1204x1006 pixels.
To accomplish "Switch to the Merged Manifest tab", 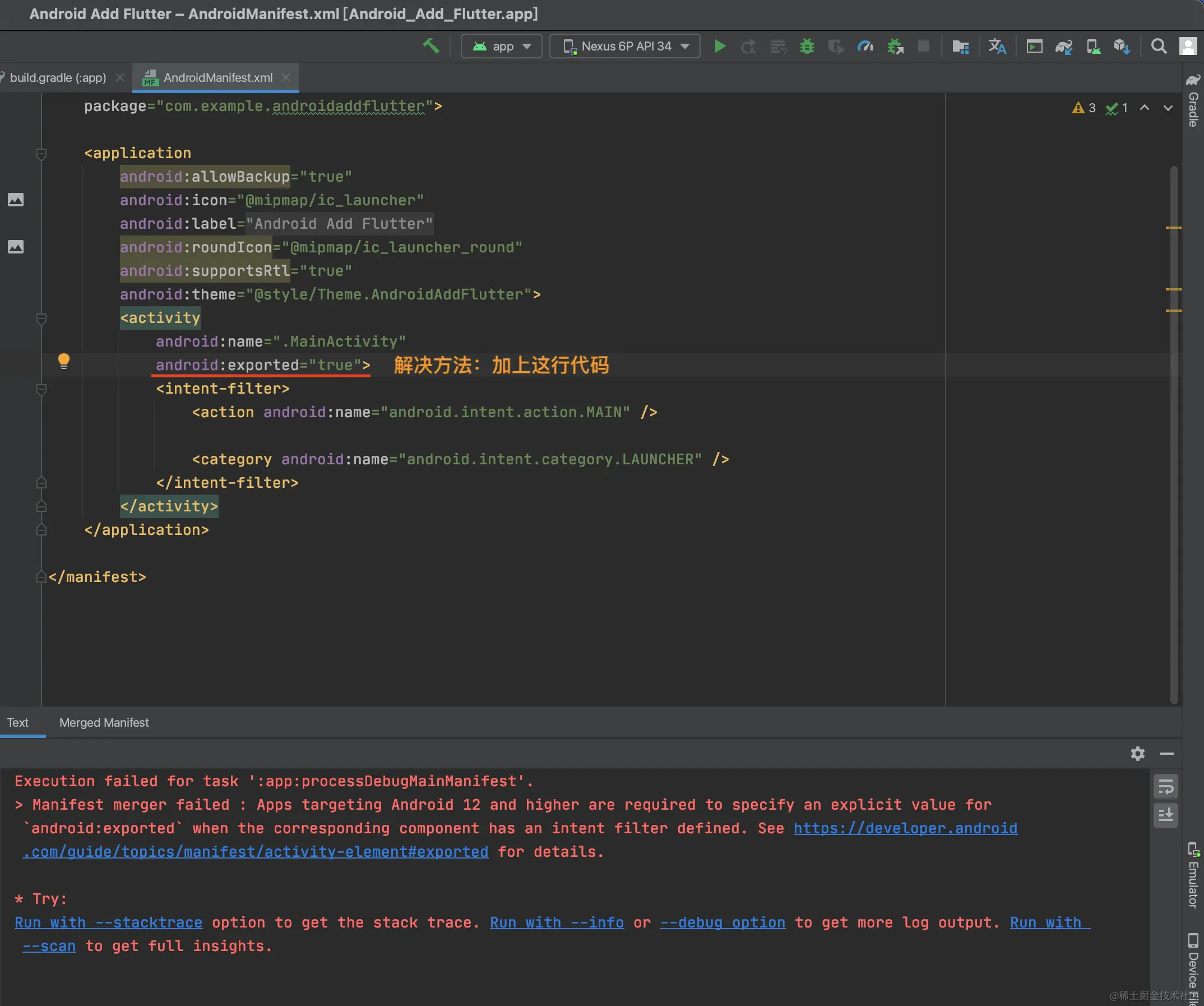I will (x=104, y=723).
